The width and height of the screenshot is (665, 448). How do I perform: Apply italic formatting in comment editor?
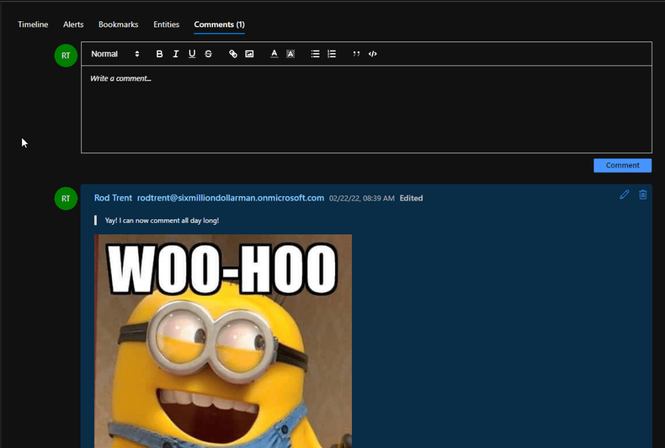pos(176,54)
